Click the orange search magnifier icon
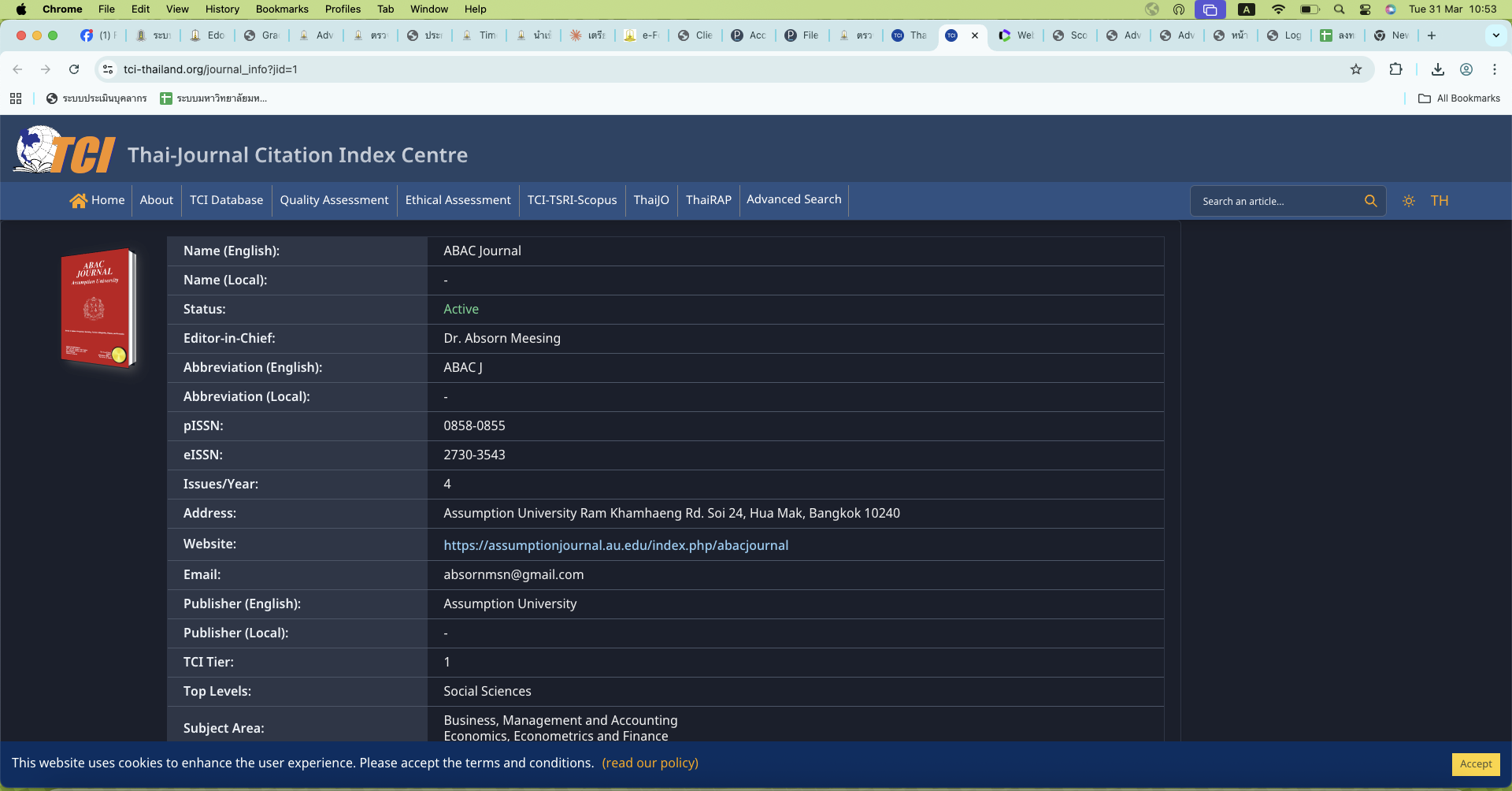This screenshot has height=791, width=1512. [x=1370, y=201]
